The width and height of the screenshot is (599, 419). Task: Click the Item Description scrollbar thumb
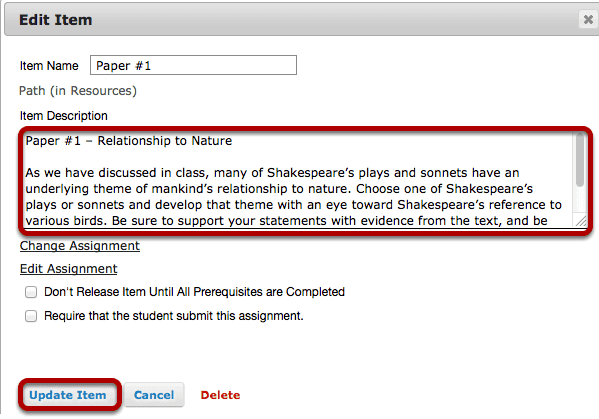pyautogui.click(x=580, y=160)
